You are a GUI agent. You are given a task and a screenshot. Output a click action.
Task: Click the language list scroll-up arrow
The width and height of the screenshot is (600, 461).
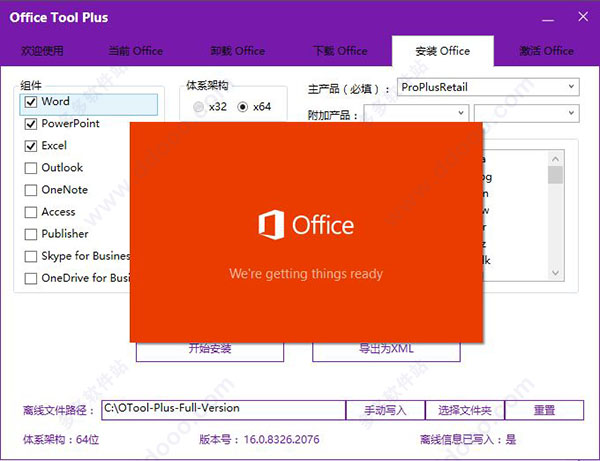click(556, 158)
